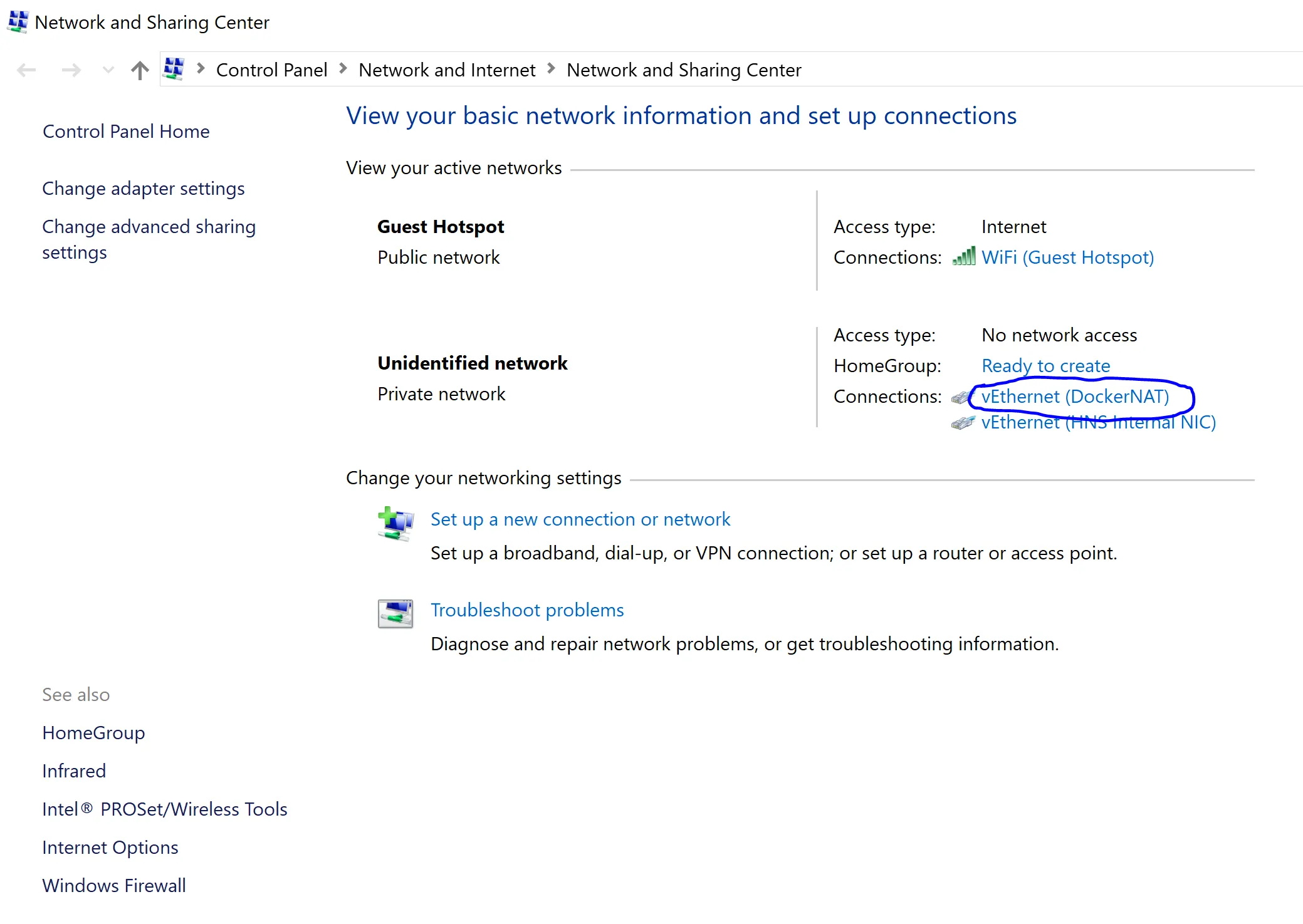The image size is (1303, 924).
Task: Set up a new connection or network
Action: (580, 519)
